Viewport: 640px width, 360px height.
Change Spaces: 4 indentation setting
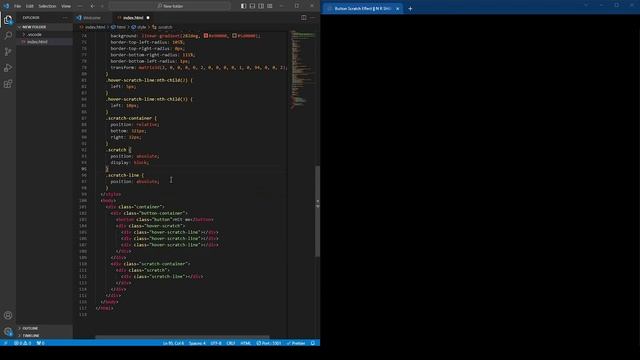[197, 343]
